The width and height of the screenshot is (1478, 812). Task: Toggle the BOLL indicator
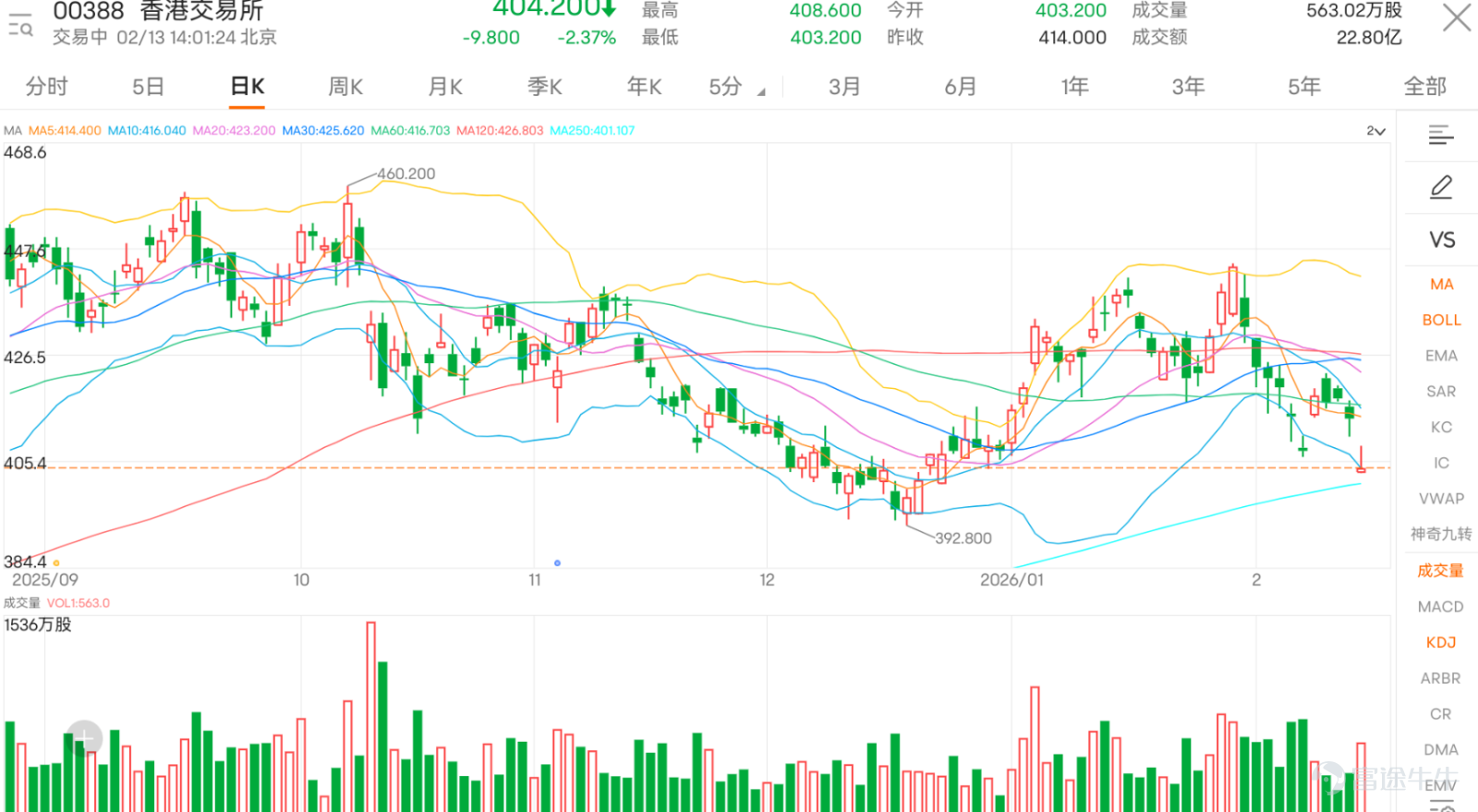pyautogui.click(x=1442, y=321)
